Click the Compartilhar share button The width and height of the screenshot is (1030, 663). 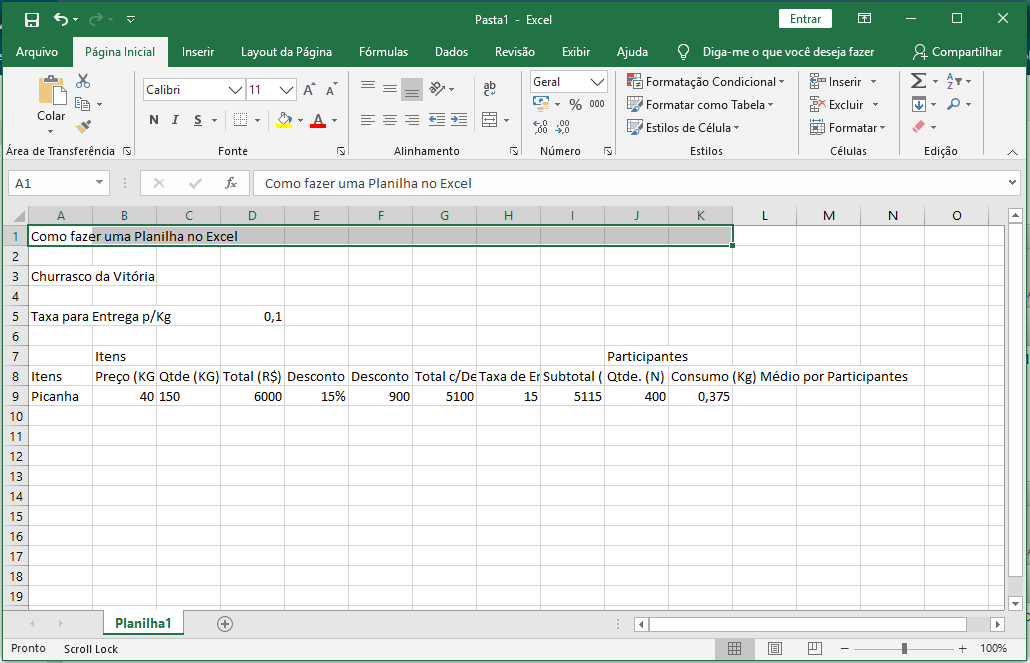(957, 52)
